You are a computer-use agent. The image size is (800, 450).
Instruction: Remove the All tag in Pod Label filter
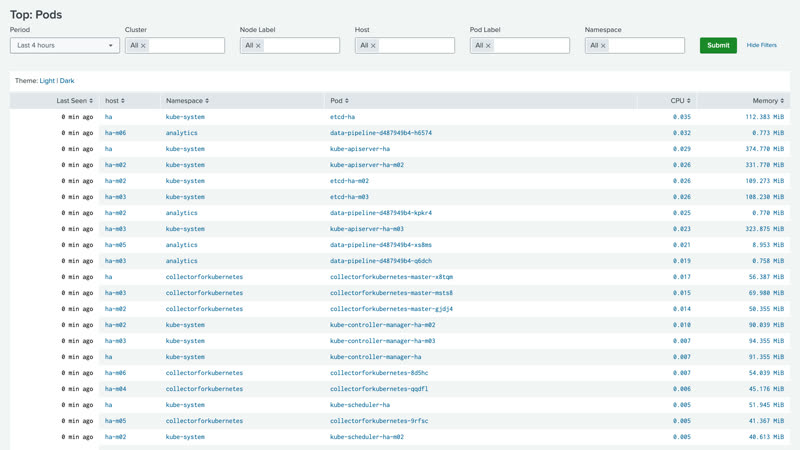click(488, 46)
